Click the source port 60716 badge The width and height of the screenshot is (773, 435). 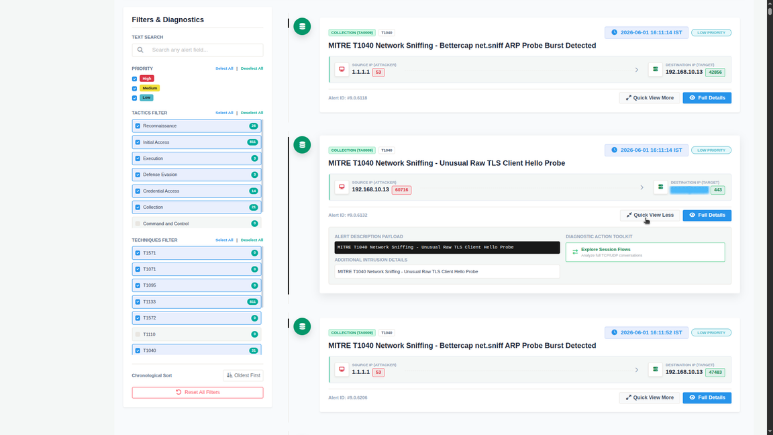[401, 190]
